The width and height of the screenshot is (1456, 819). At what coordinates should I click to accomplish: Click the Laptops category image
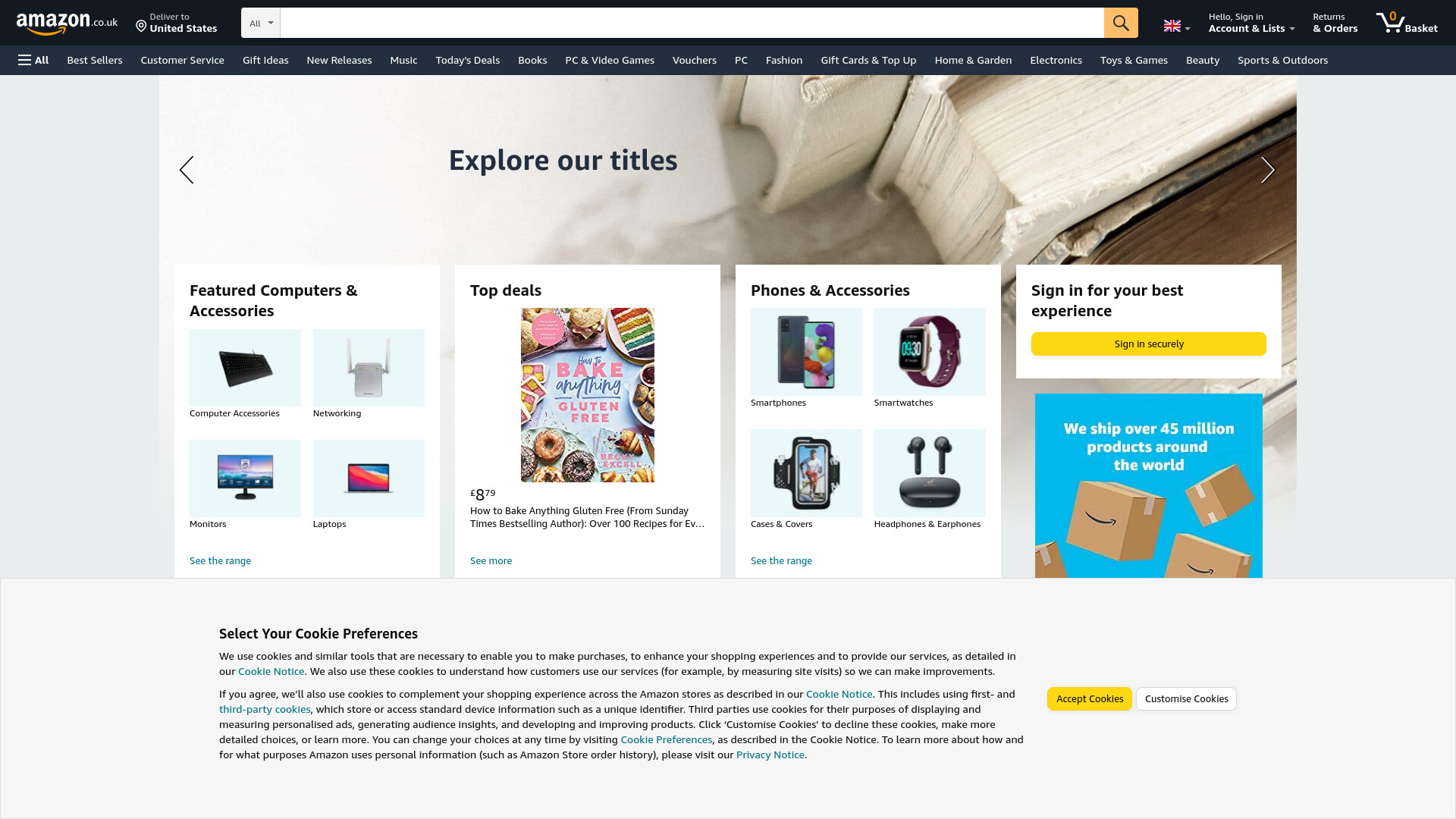pos(369,479)
